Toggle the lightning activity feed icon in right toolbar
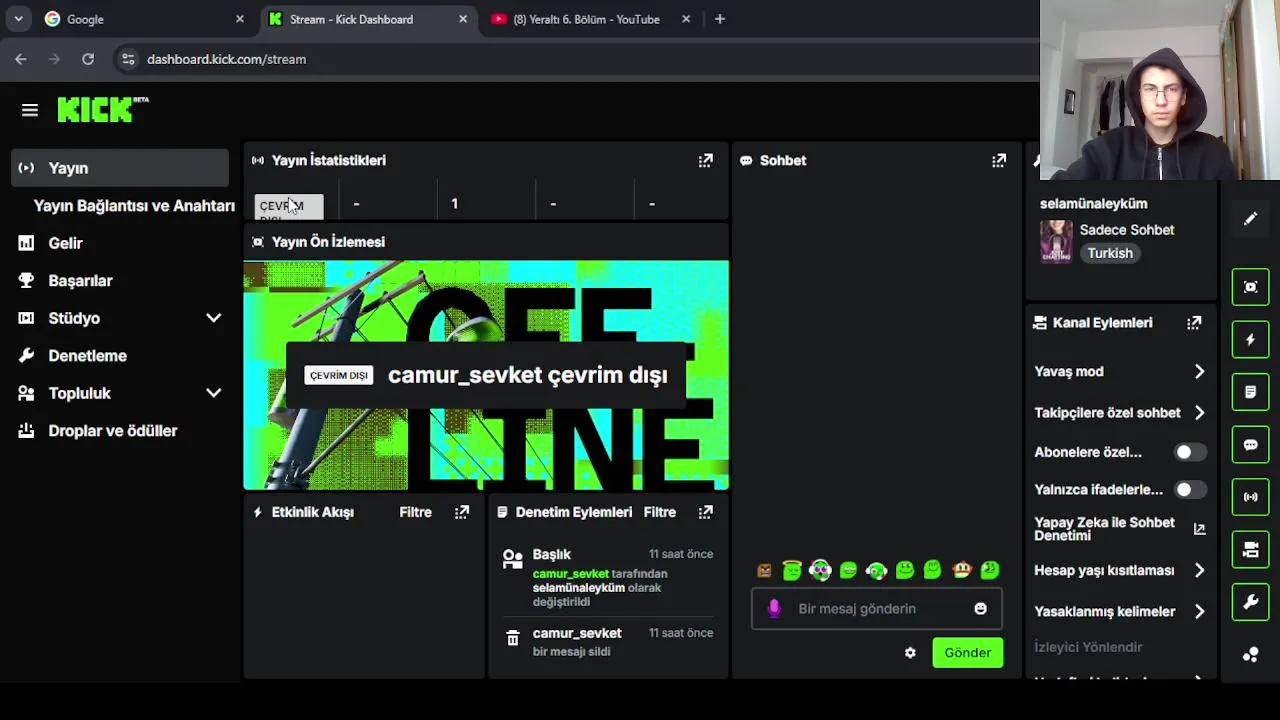This screenshot has width=1280, height=720. click(1251, 340)
